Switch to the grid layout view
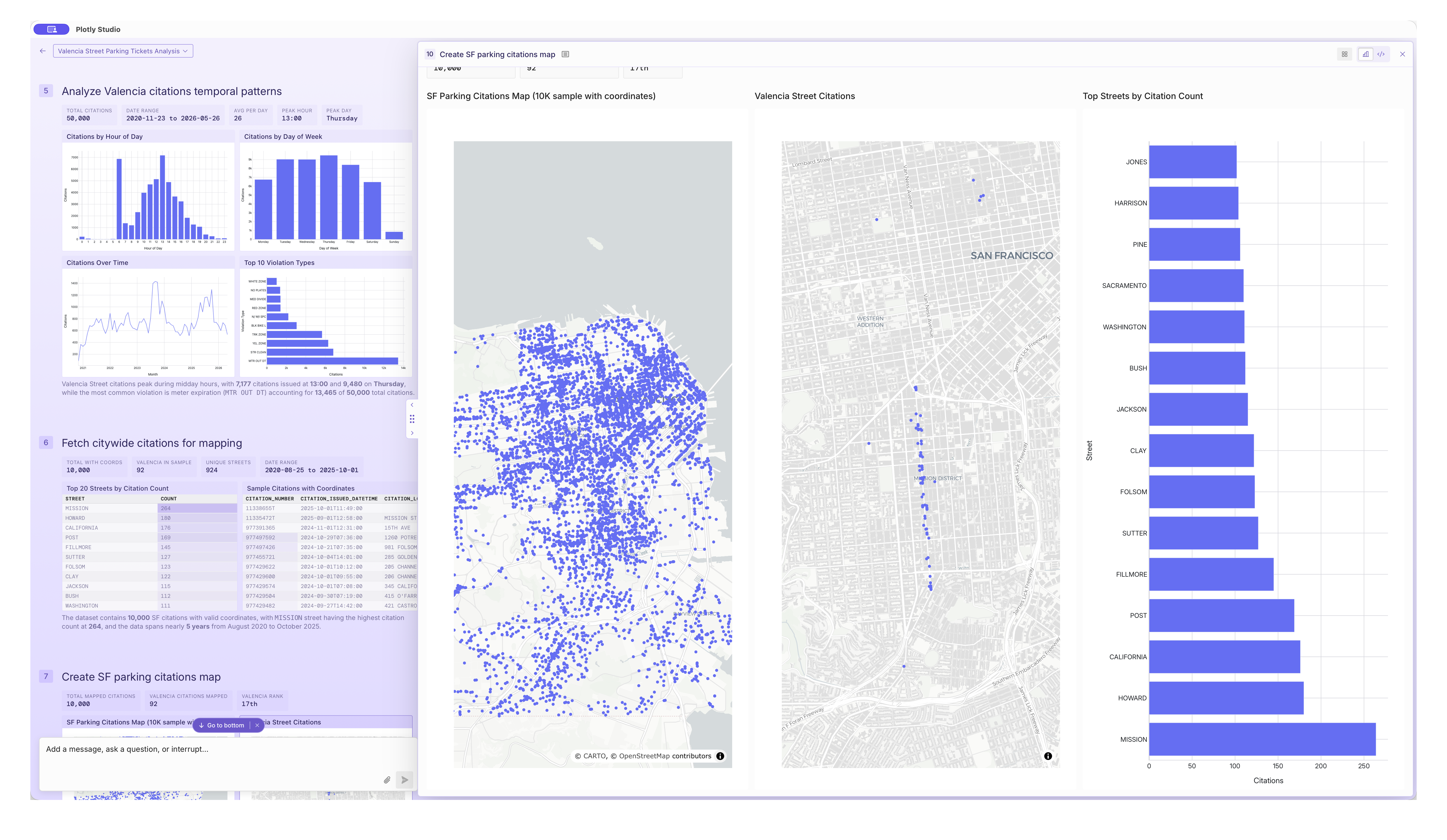 [x=1344, y=54]
